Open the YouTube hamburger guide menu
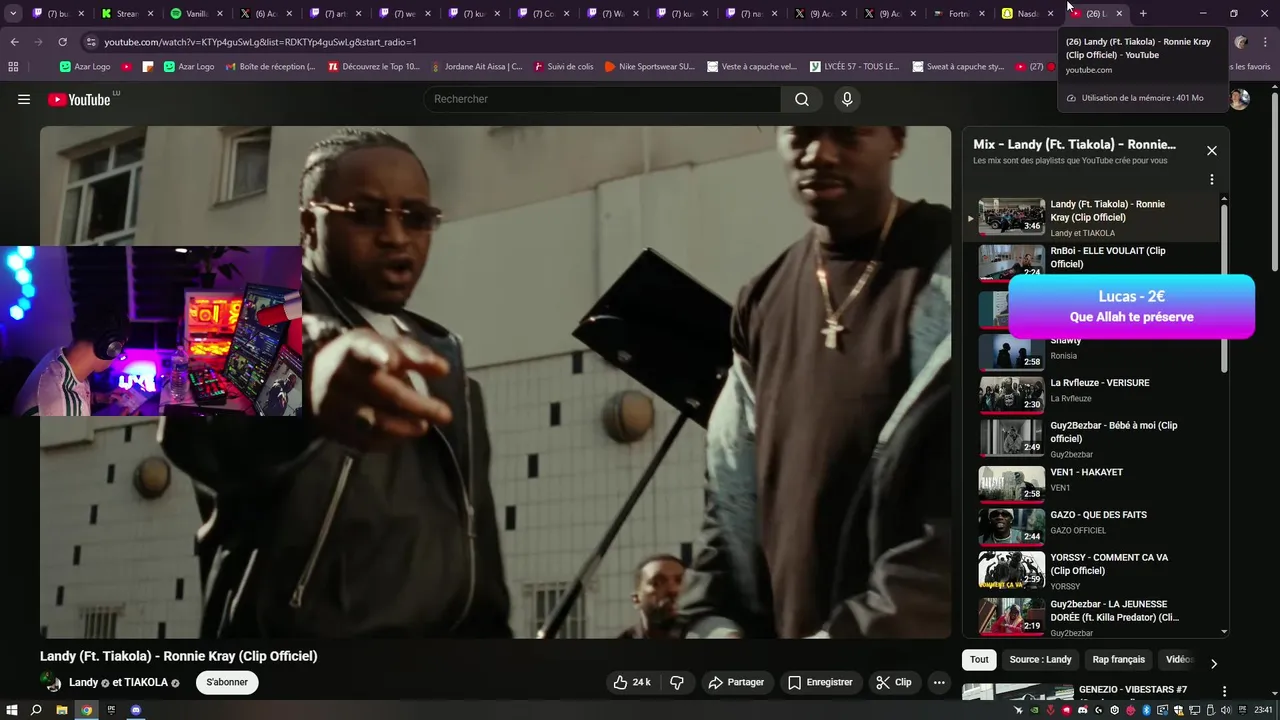1280x720 pixels. click(x=24, y=99)
